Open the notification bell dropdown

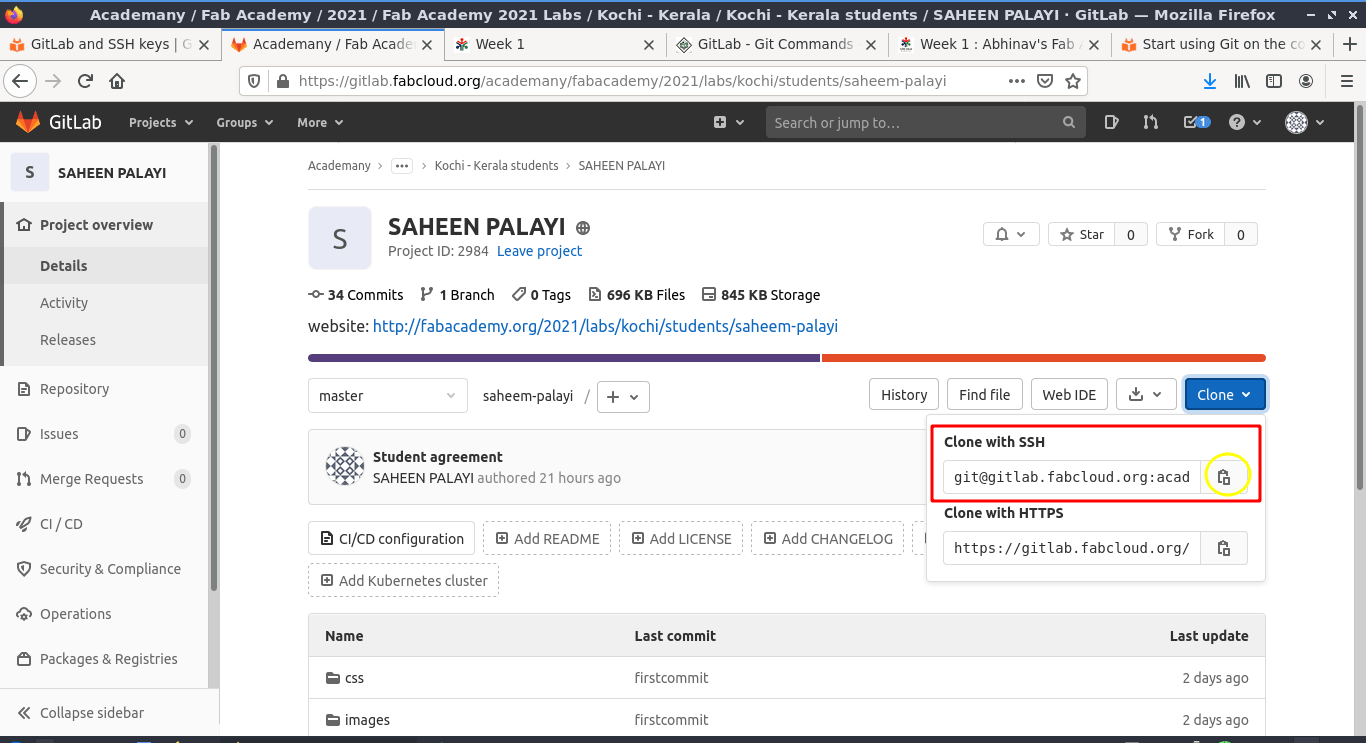(1011, 234)
